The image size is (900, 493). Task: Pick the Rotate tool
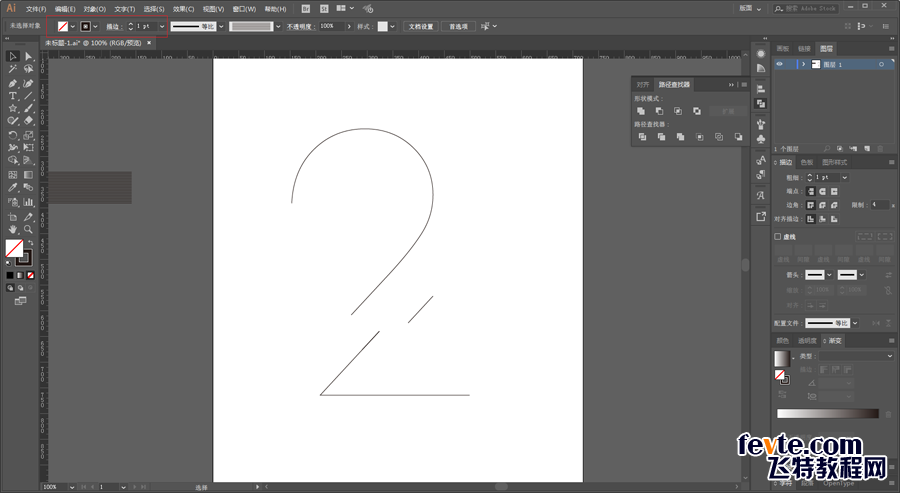(x=13, y=135)
